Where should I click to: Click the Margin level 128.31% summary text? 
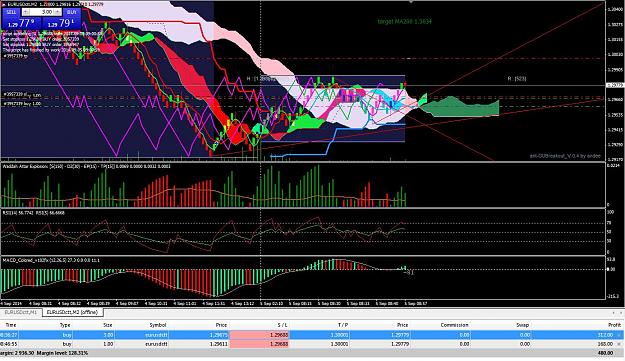62,353
